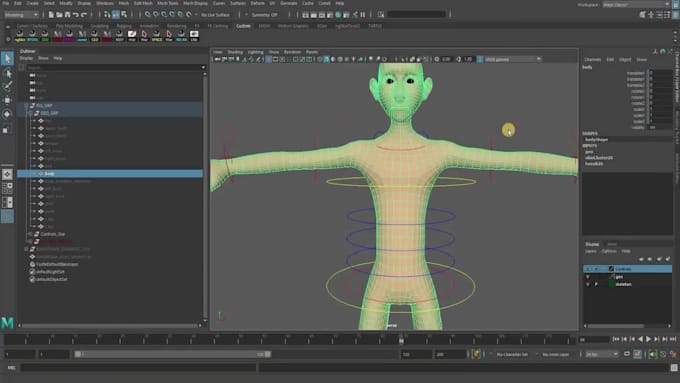Switch to single perspective pane layout

[x=7, y=174]
